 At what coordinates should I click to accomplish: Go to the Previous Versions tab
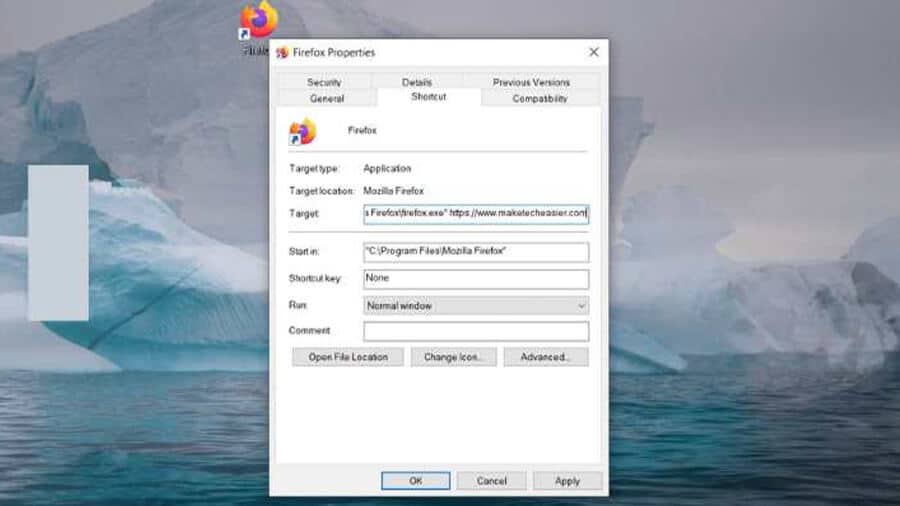click(531, 82)
